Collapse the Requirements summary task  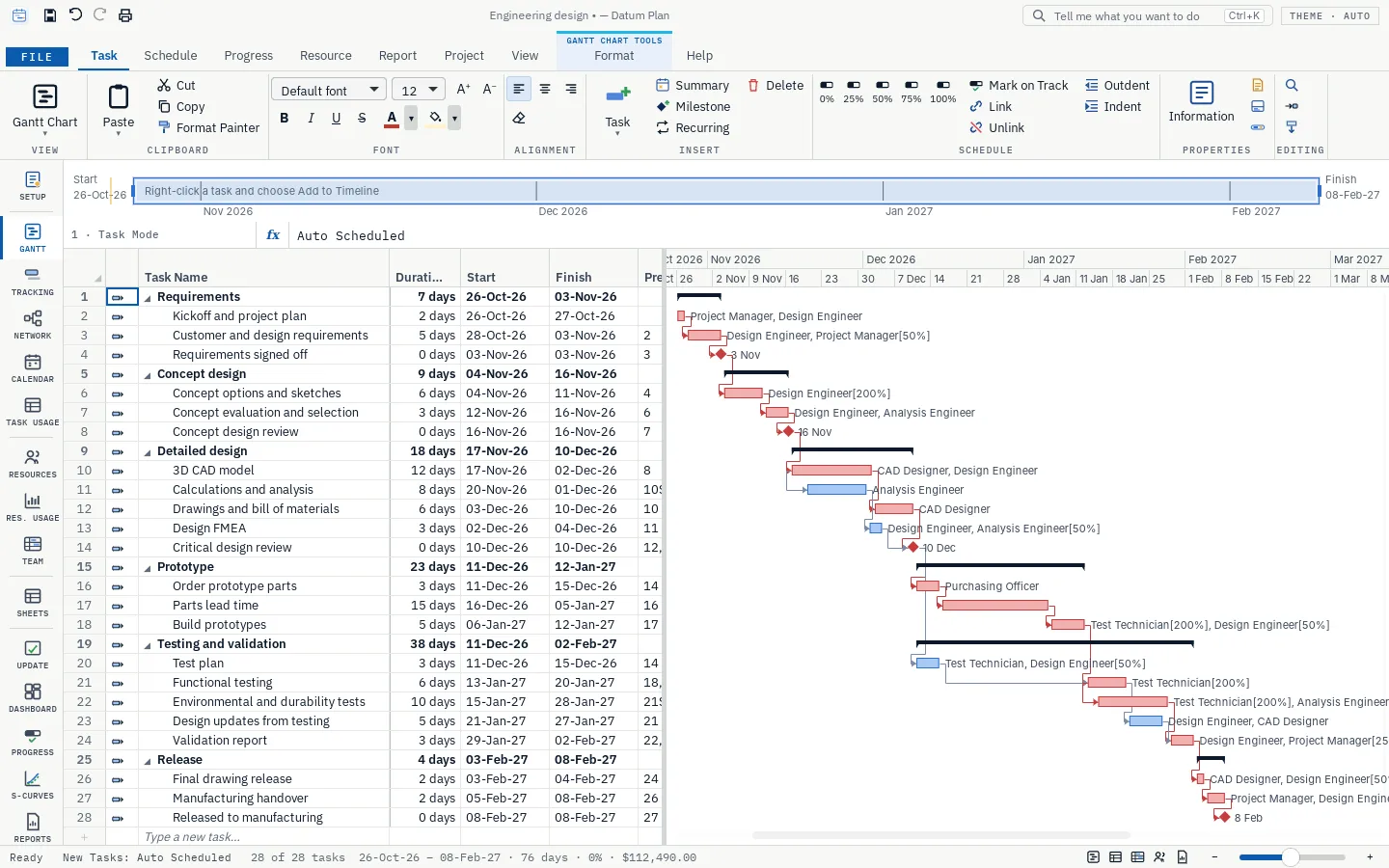pyautogui.click(x=148, y=298)
